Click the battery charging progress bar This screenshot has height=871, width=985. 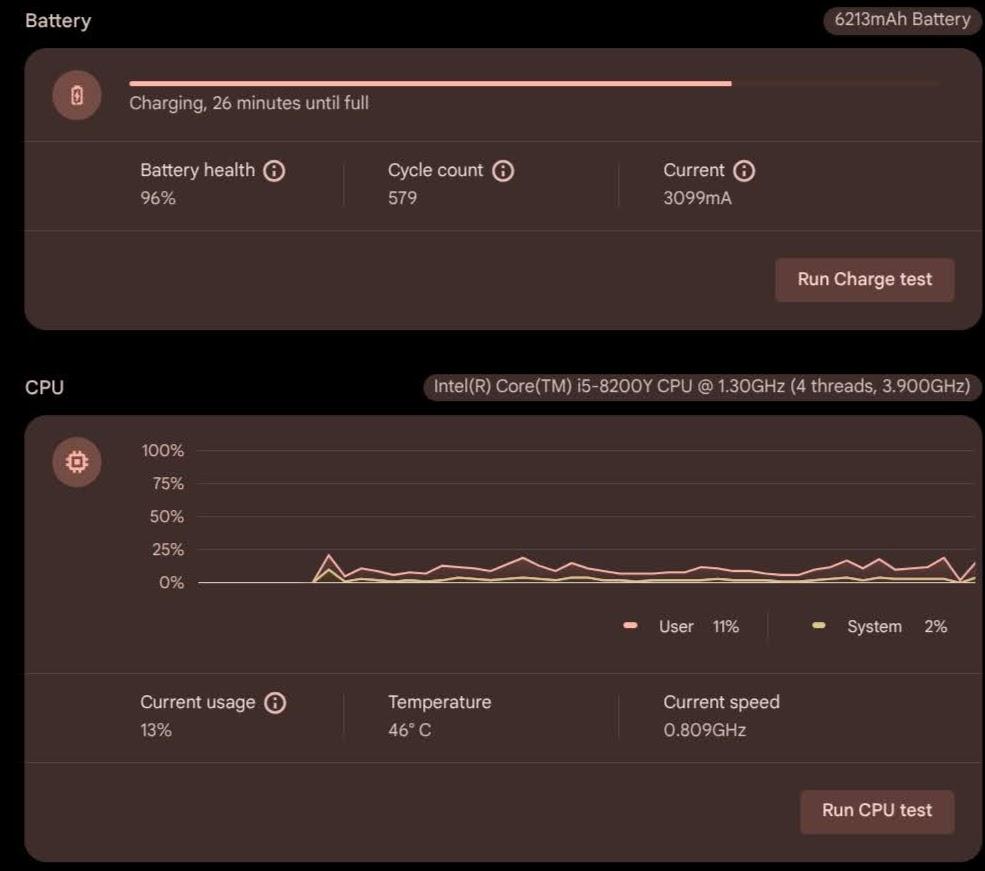click(533, 84)
